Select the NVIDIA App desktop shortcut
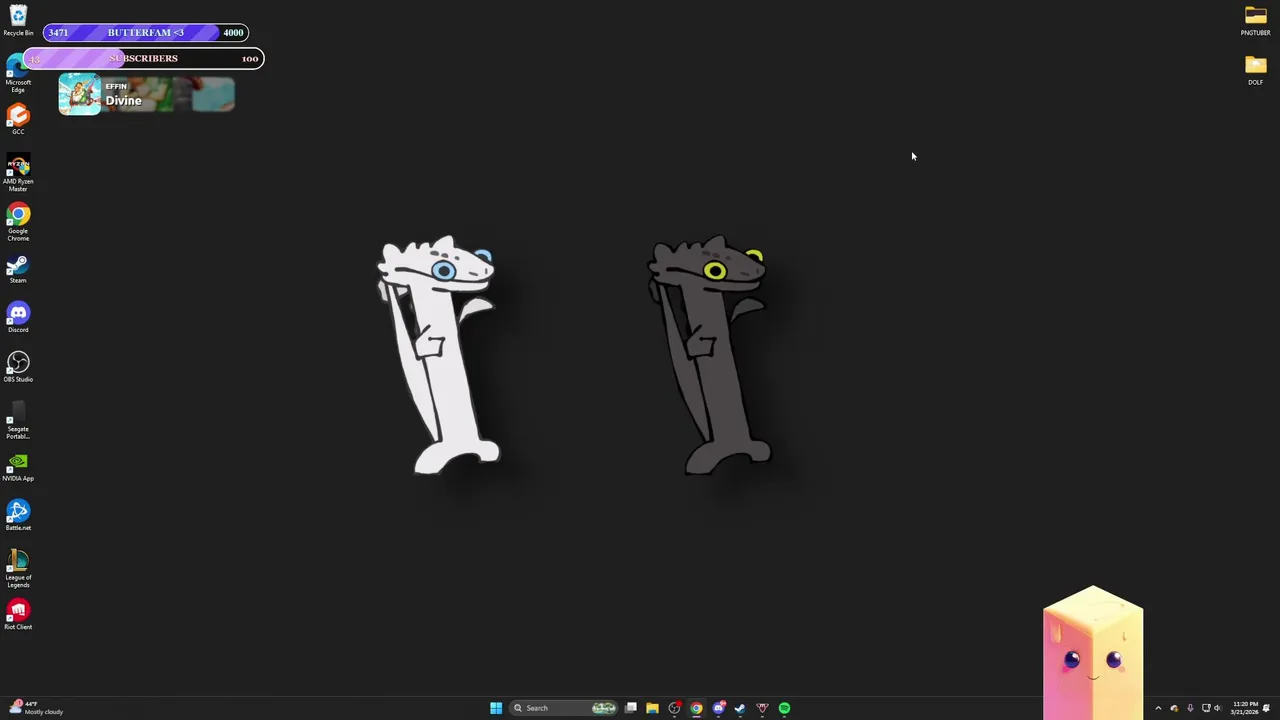The image size is (1280, 720). coord(18,467)
